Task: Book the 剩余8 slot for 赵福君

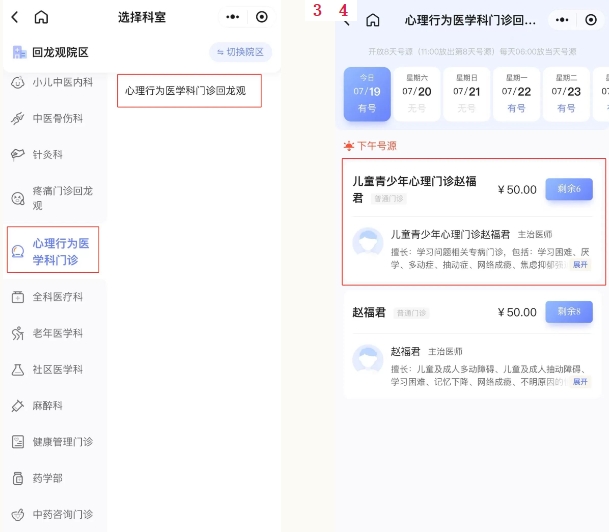Action: [568, 312]
